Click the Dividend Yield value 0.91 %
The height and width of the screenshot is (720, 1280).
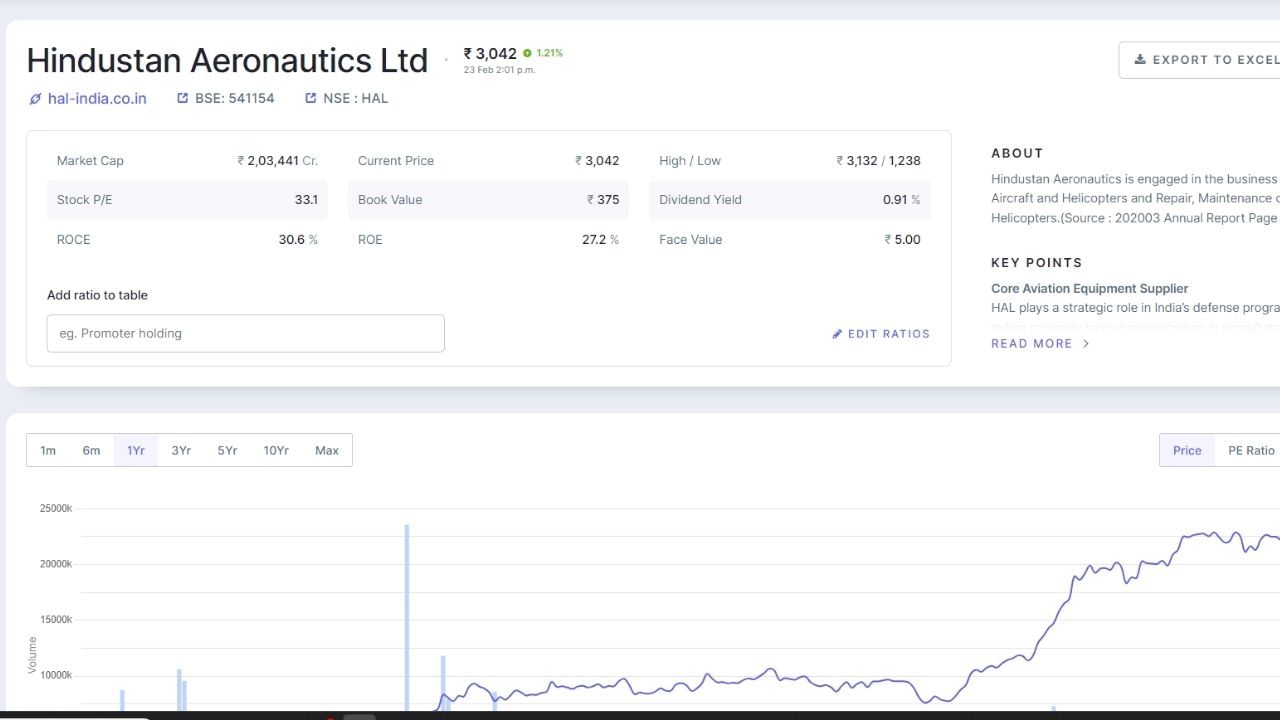[901, 200]
